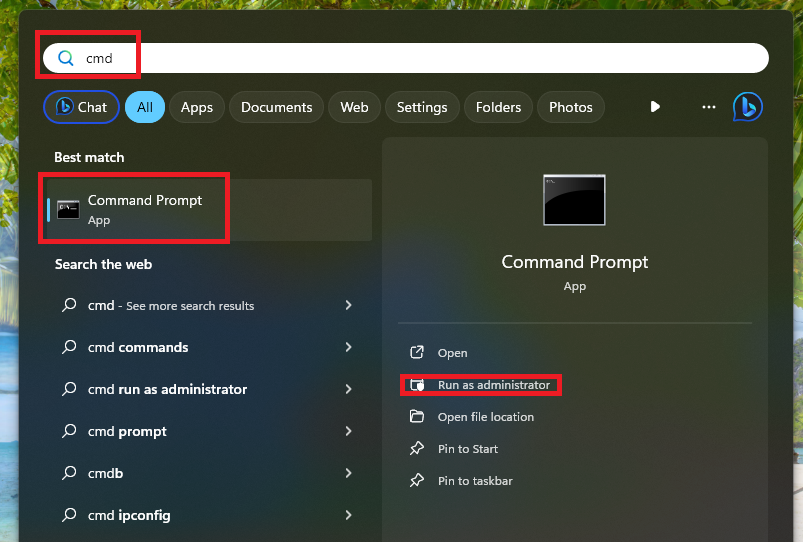Open the Chat tab
Viewport: 803px width, 542px height.
[81, 107]
